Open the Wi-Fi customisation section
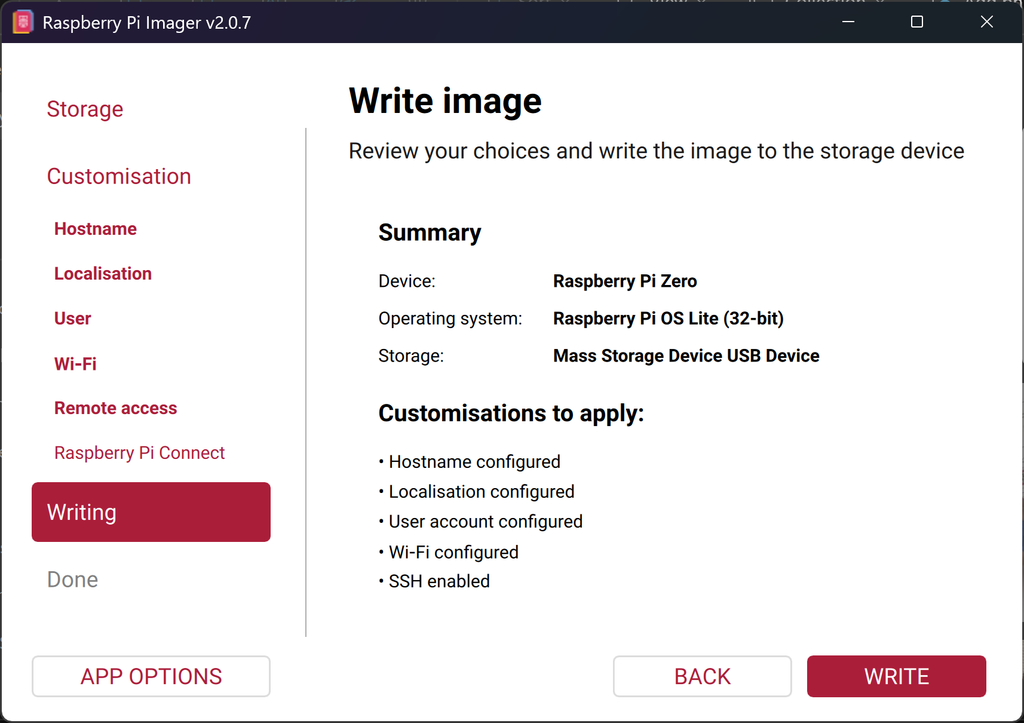The image size is (1024, 723). 75,364
